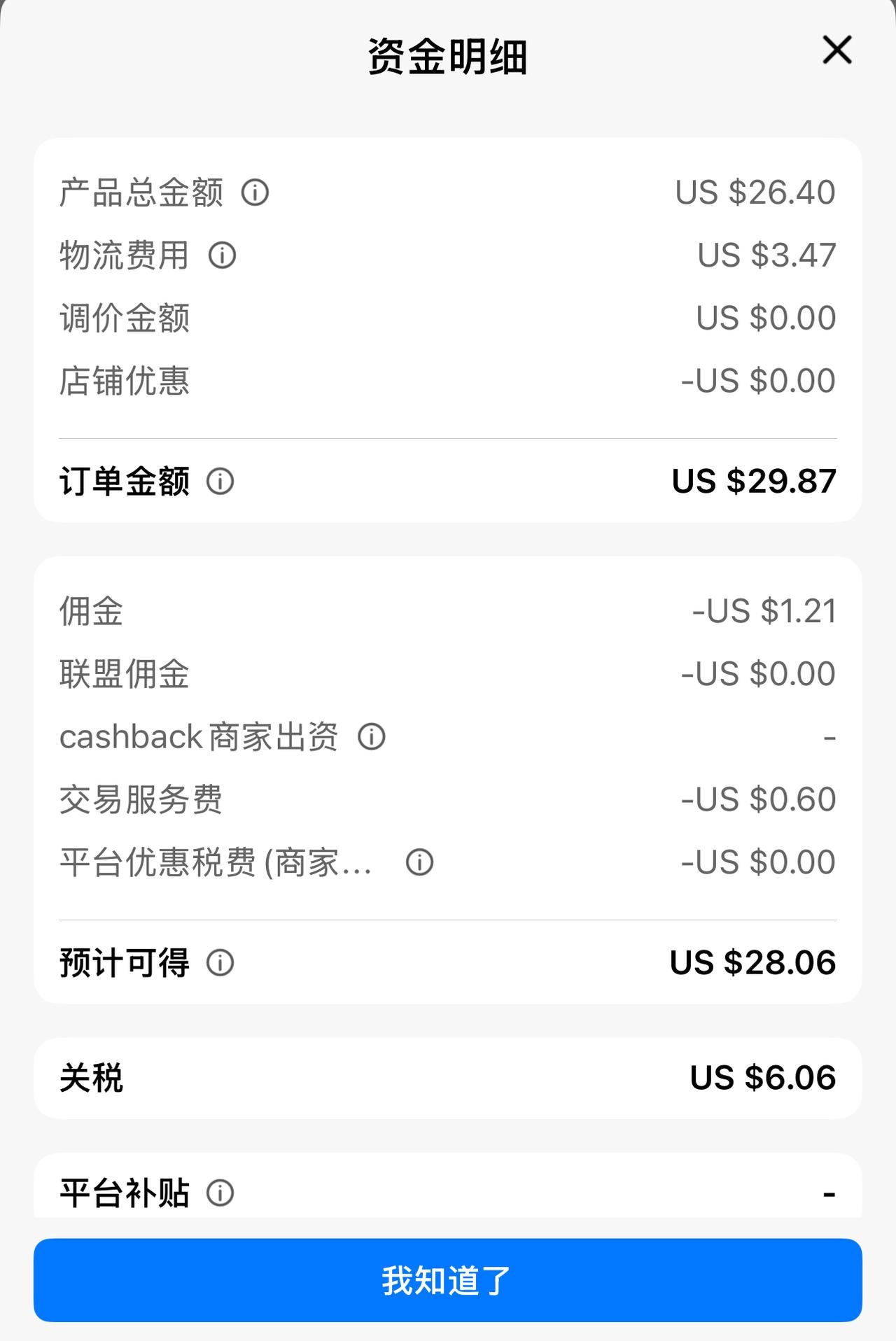Click the 联盟佣金 row label

125,674
